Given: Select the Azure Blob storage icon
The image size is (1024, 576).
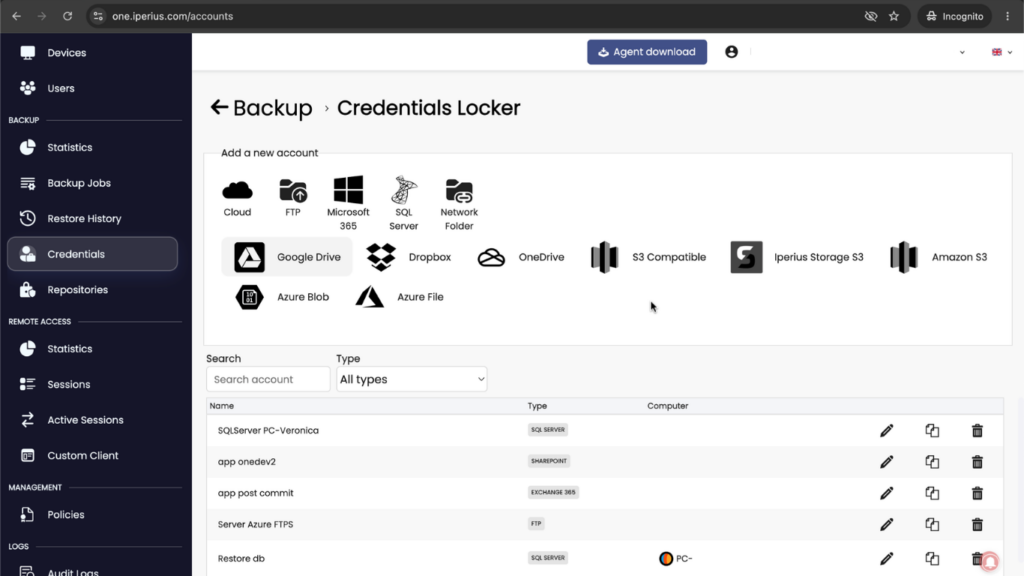Looking at the screenshot, I should coord(249,297).
